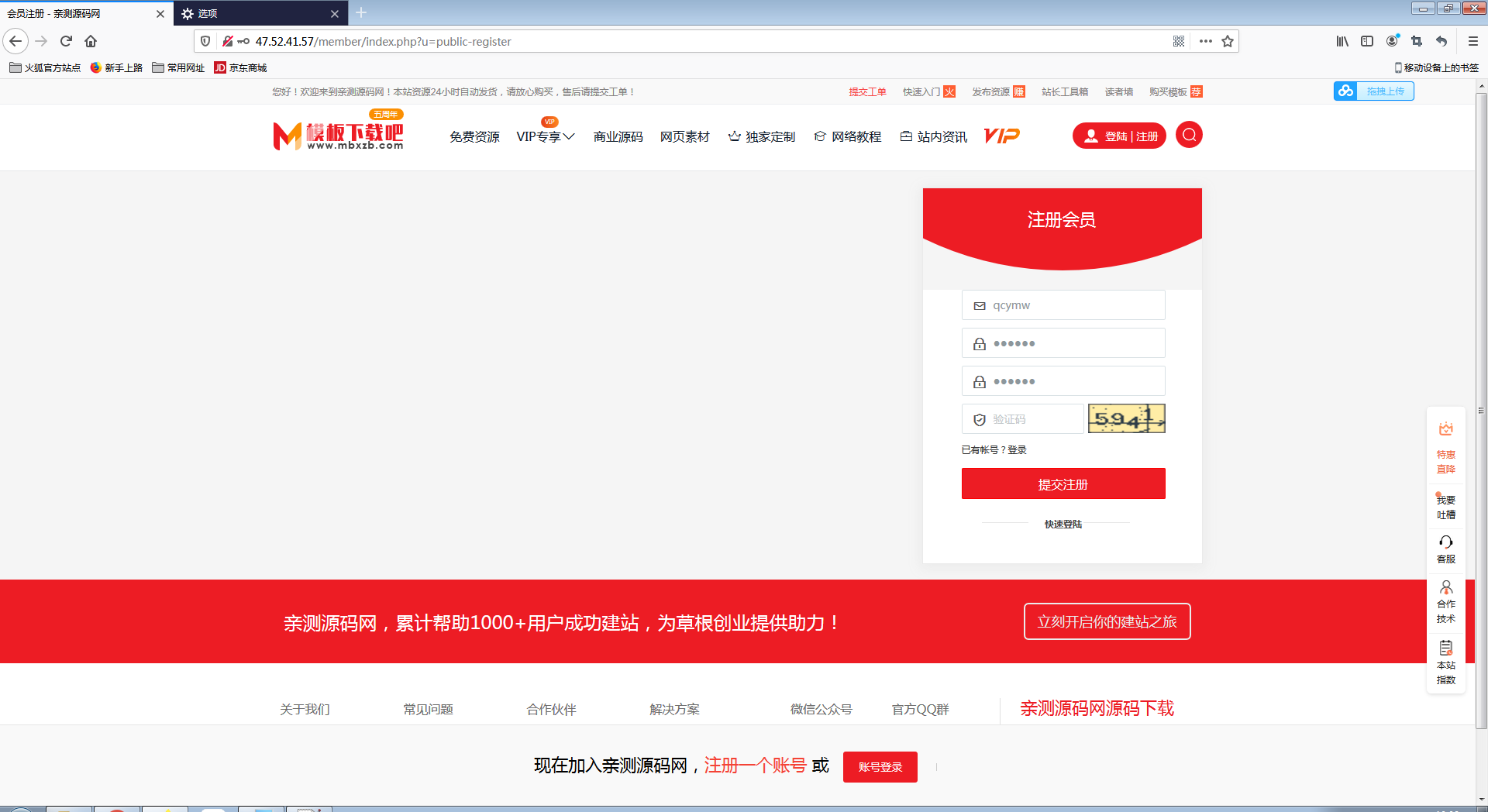Open 移动设备上的书签 folder

click(x=1436, y=67)
